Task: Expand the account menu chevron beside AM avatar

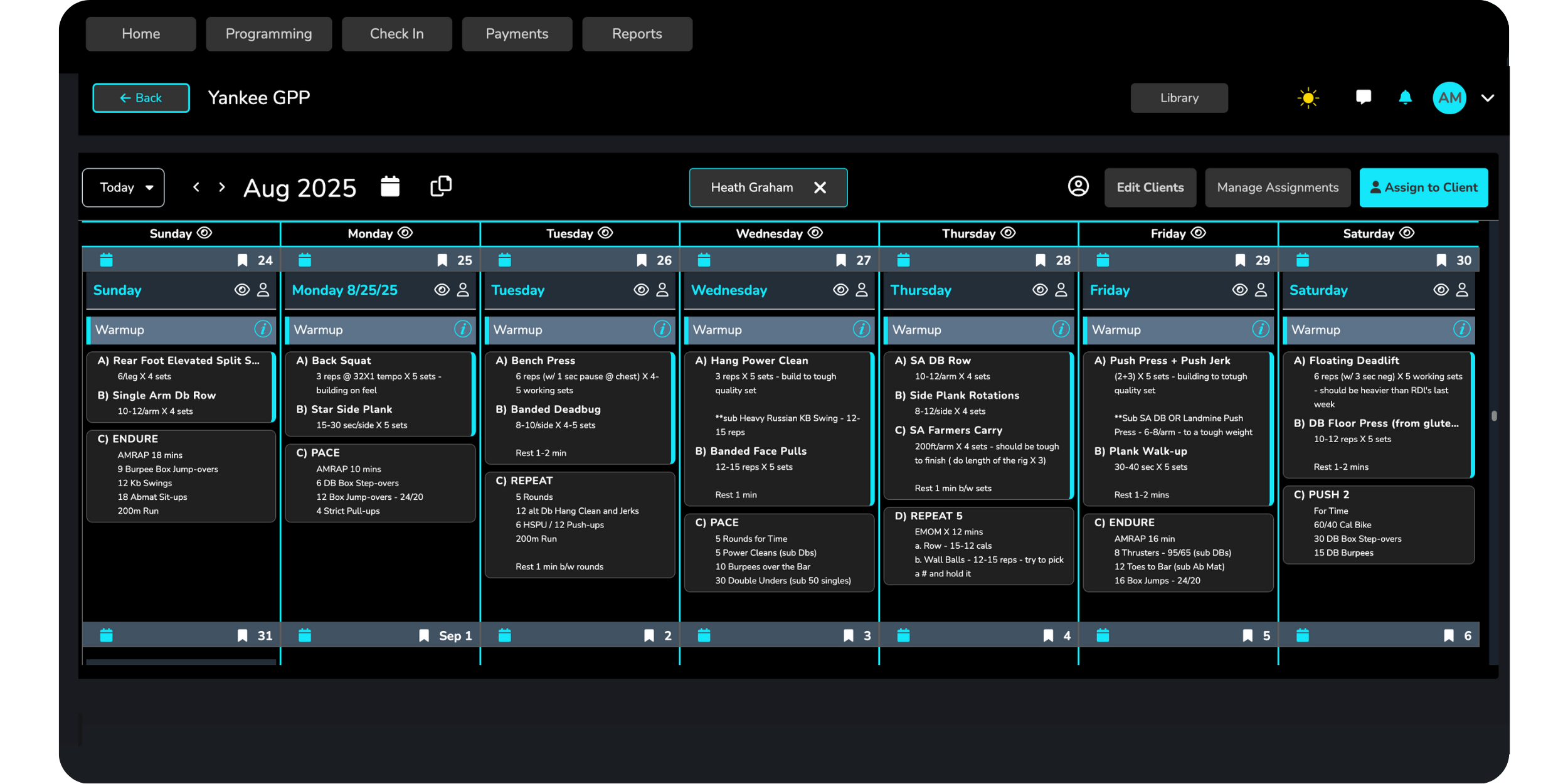Action: click(x=1488, y=98)
